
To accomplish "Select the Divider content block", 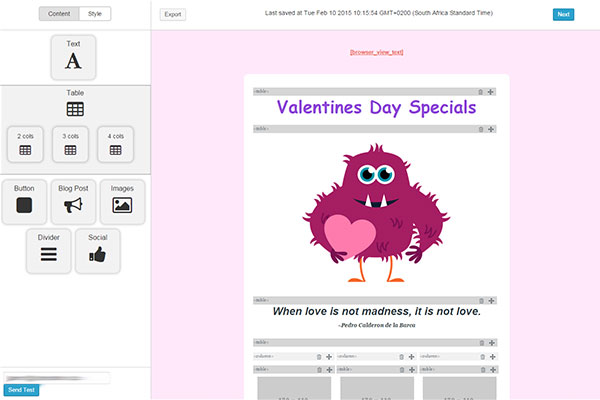I will pos(49,251).
